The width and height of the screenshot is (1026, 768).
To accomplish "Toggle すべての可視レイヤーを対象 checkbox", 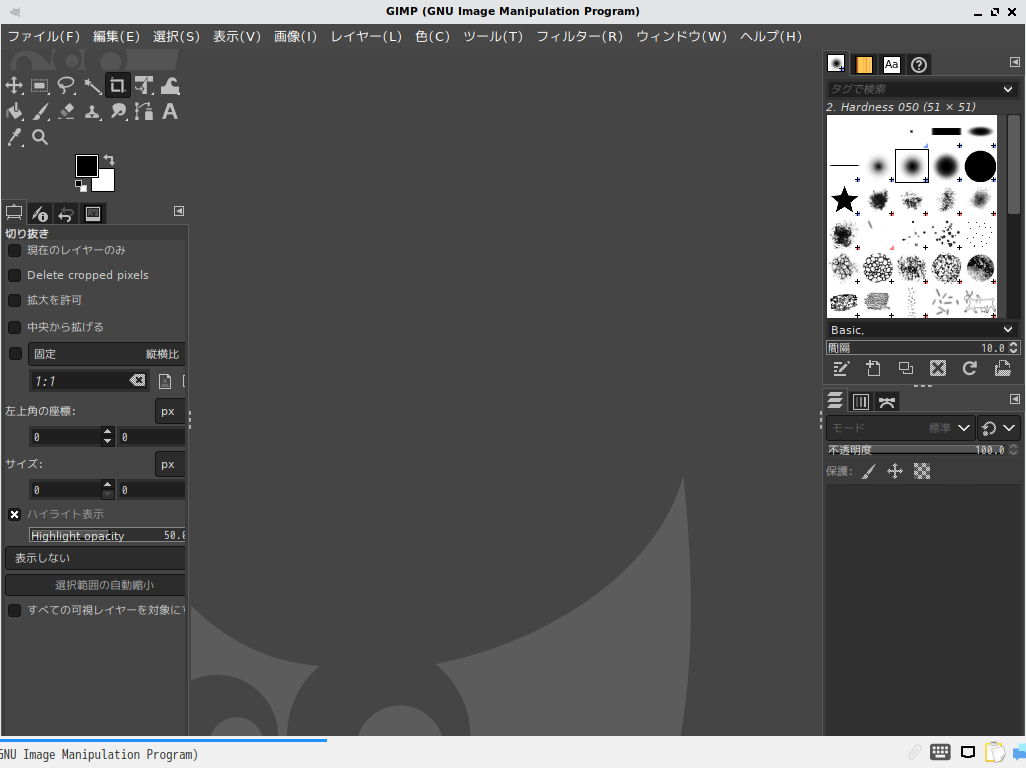I will tap(14, 610).
